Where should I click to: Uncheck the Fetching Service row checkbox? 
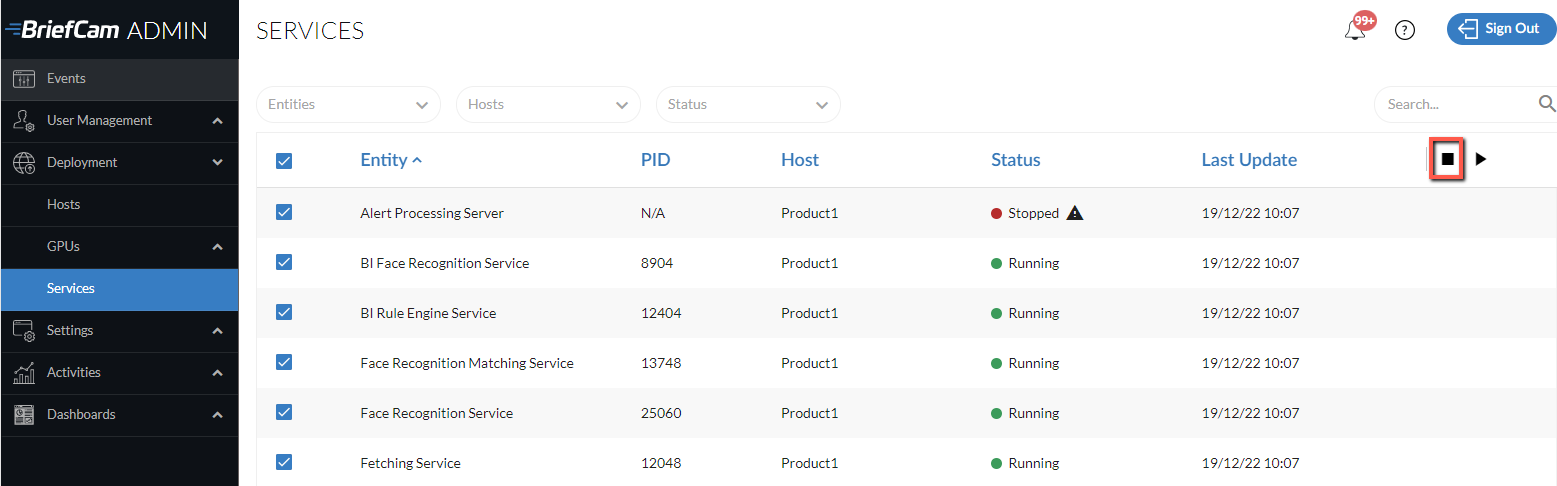click(x=284, y=462)
